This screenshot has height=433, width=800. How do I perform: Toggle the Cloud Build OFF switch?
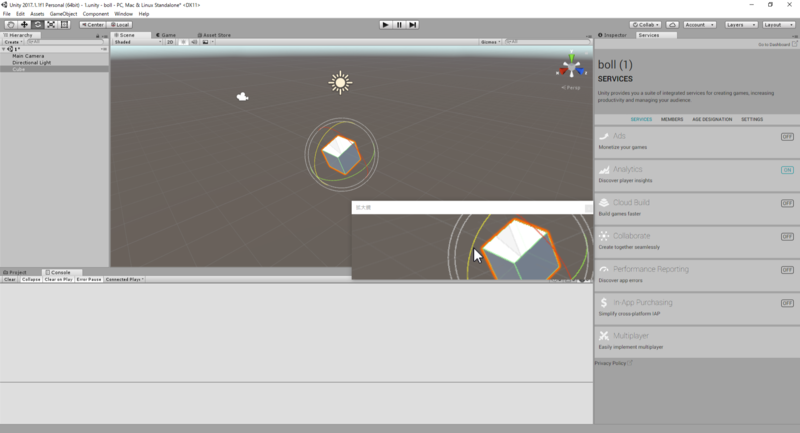tap(787, 203)
